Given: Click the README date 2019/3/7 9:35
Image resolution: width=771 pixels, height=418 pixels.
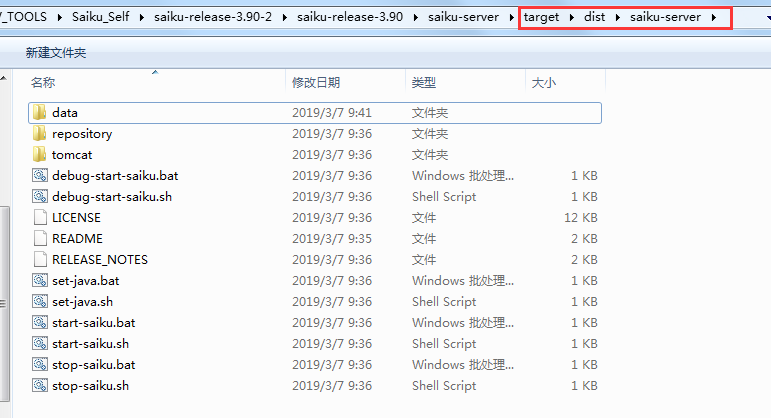Looking at the screenshot, I should [332, 239].
